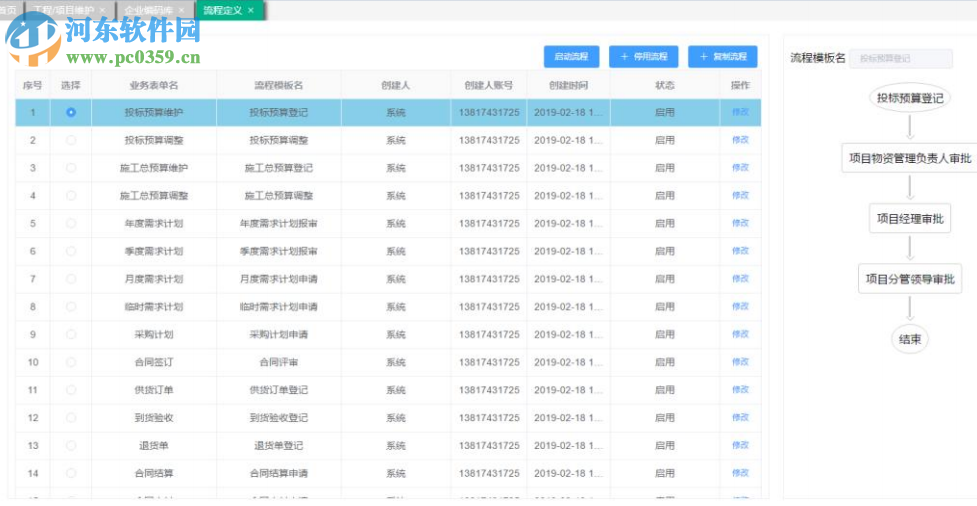Image resolution: width=977 pixels, height=506 pixels.
Task: Click 修改 link in 年度需求计划 row
Action: pyautogui.click(x=740, y=223)
